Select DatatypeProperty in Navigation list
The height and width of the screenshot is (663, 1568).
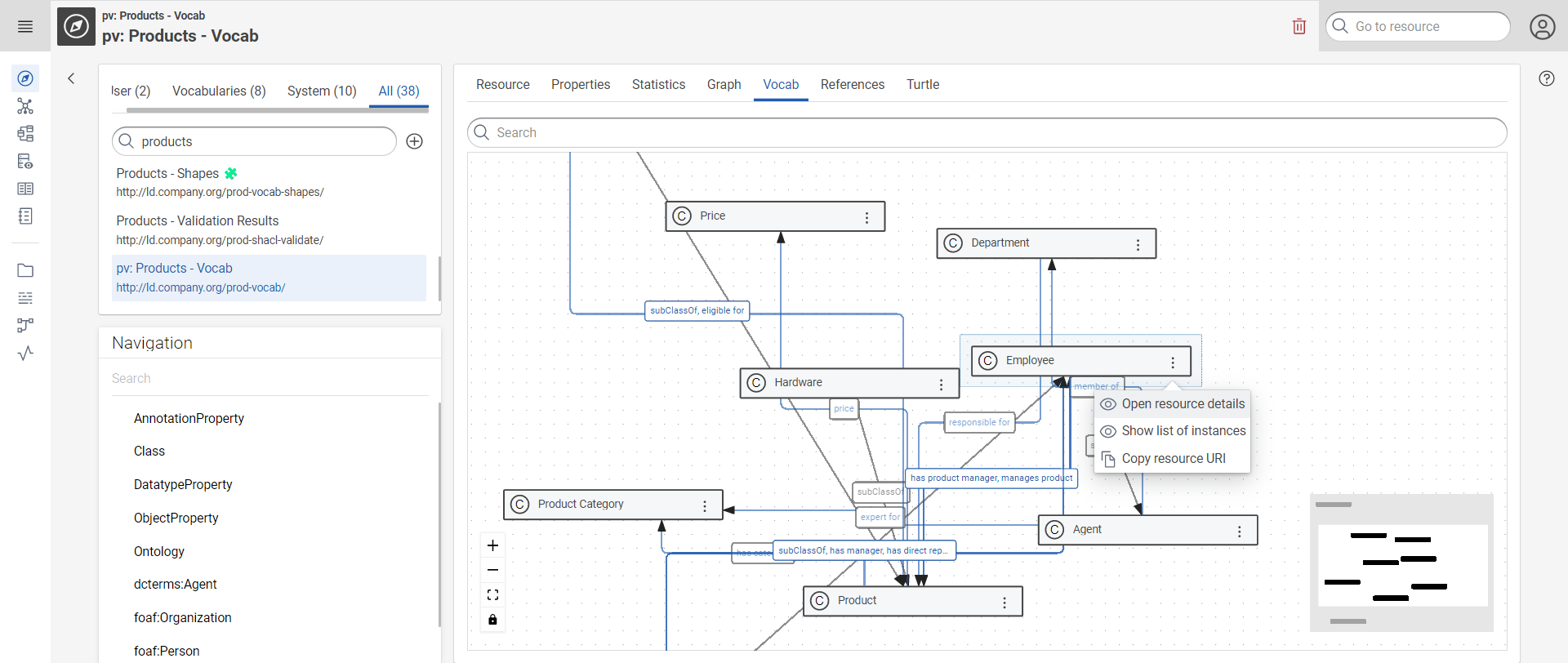point(183,484)
